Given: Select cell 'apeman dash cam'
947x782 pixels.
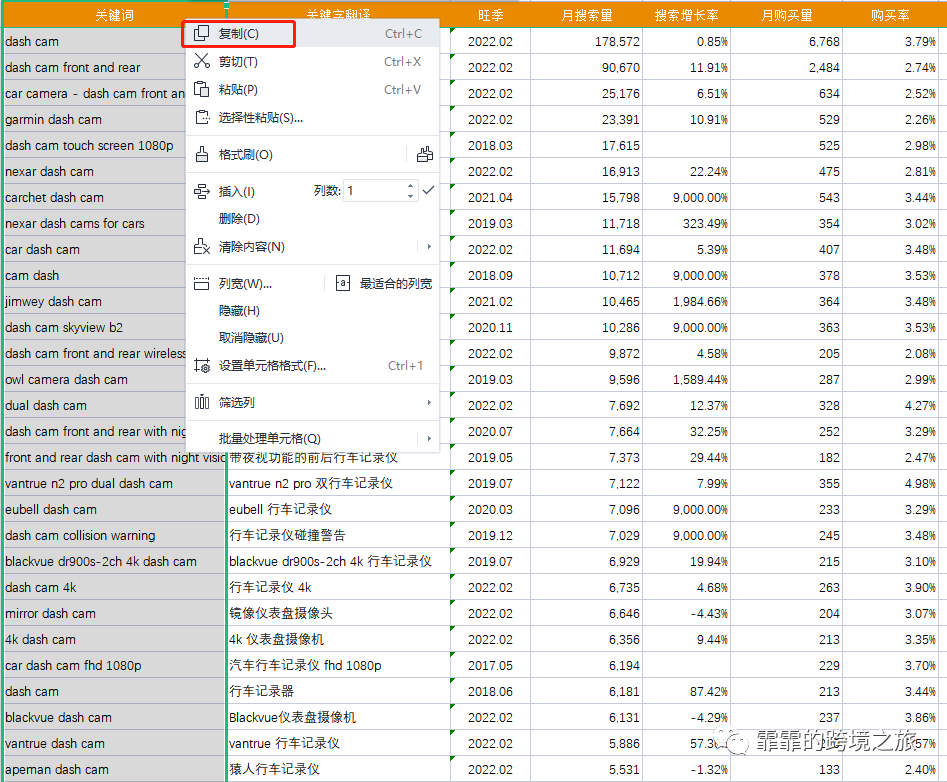Looking at the screenshot, I should 115,769.
